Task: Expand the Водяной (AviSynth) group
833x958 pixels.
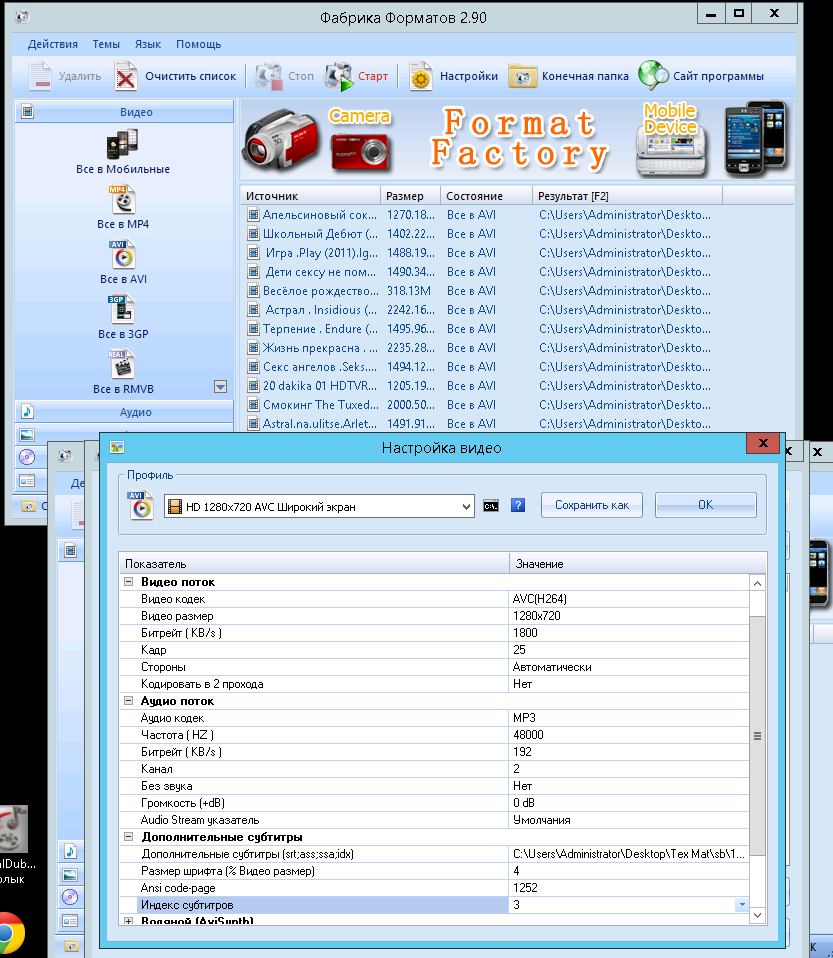Action: coord(128,920)
